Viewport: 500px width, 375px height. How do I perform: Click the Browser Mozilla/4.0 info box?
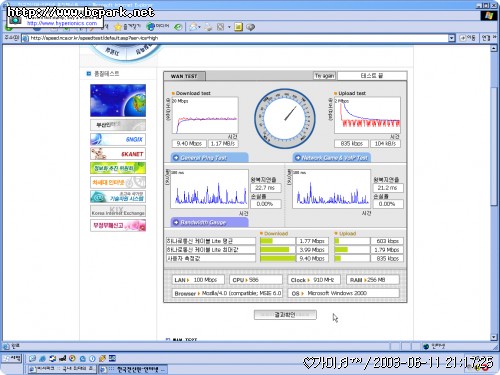227,293
